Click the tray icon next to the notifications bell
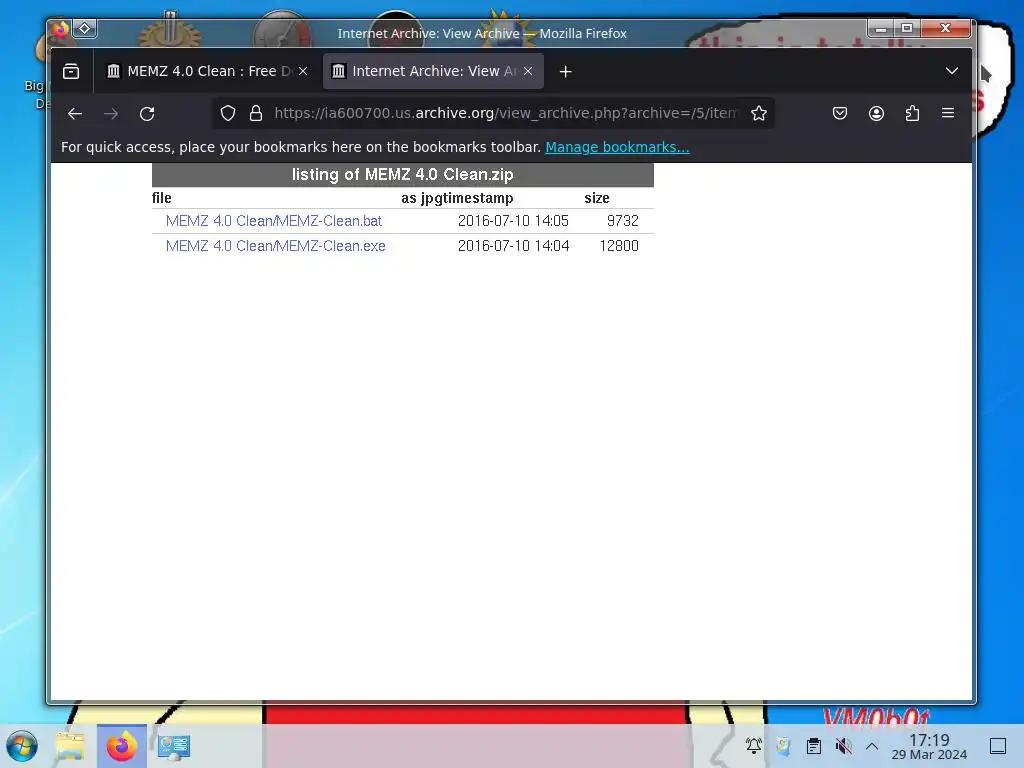 pos(784,746)
